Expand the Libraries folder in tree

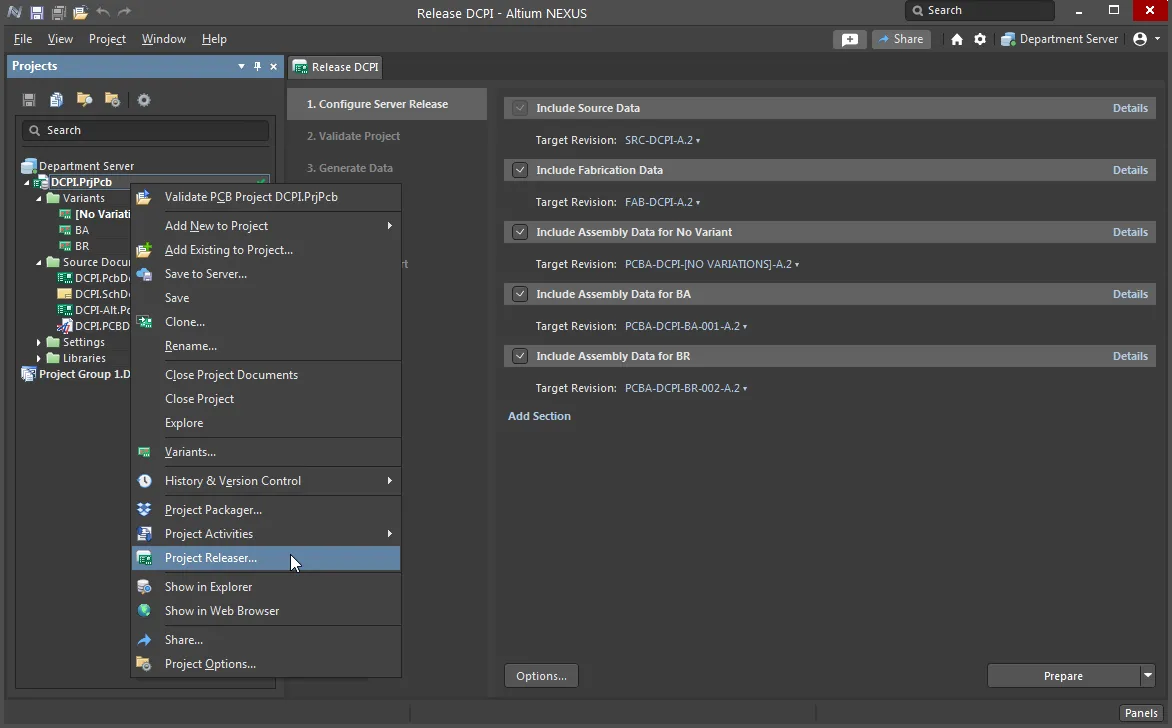click(39, 359)
